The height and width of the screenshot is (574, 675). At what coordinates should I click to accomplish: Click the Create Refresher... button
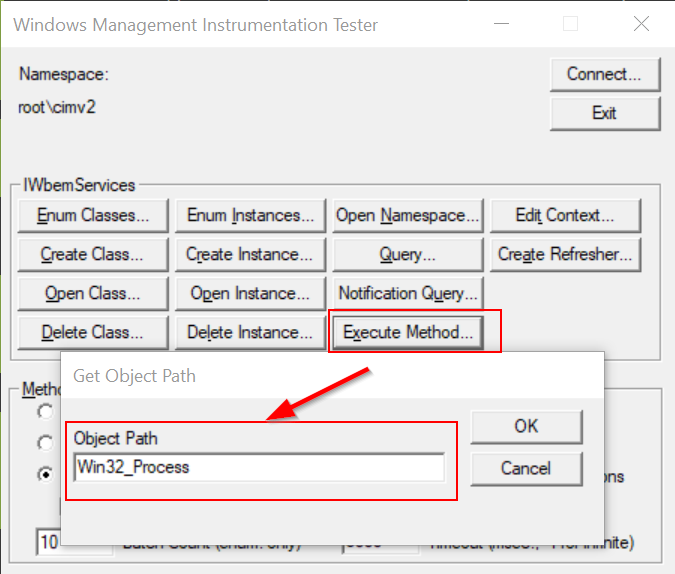564,254
